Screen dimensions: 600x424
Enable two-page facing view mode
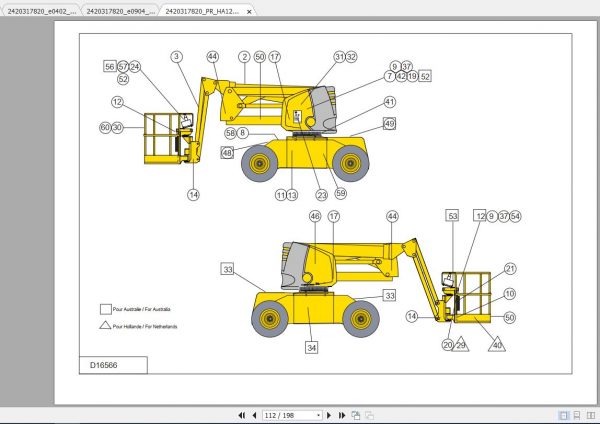[591, 415]
